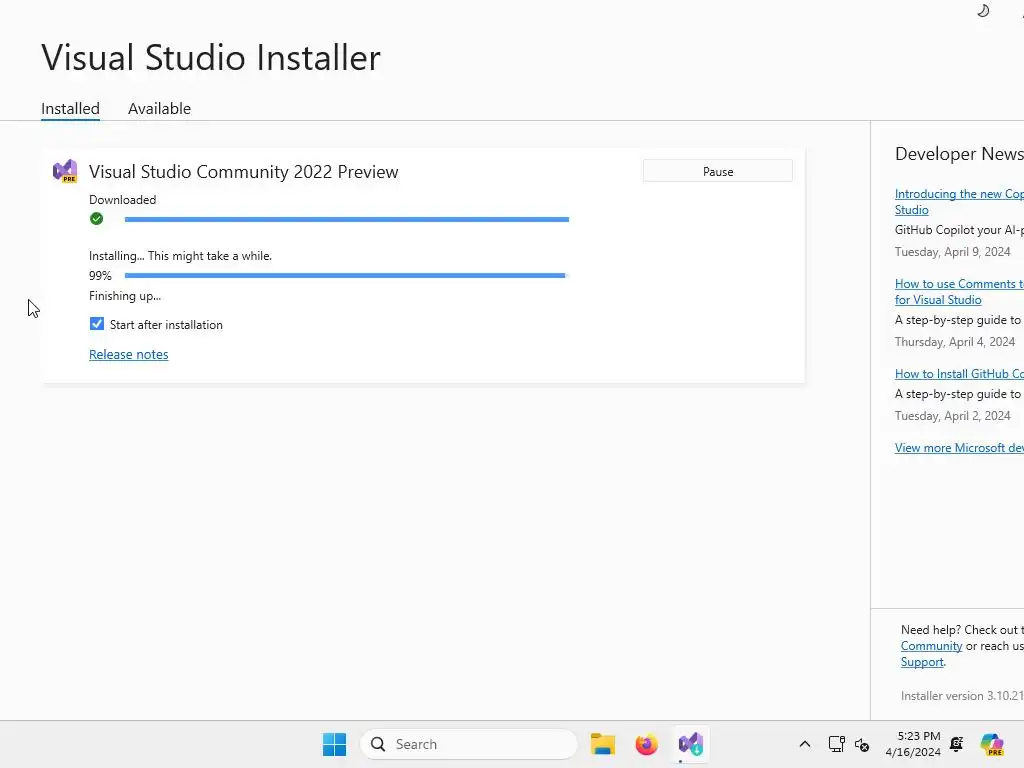Switch to the Available tab
This screenshot has height=768, width=1024.
(159, 108)
